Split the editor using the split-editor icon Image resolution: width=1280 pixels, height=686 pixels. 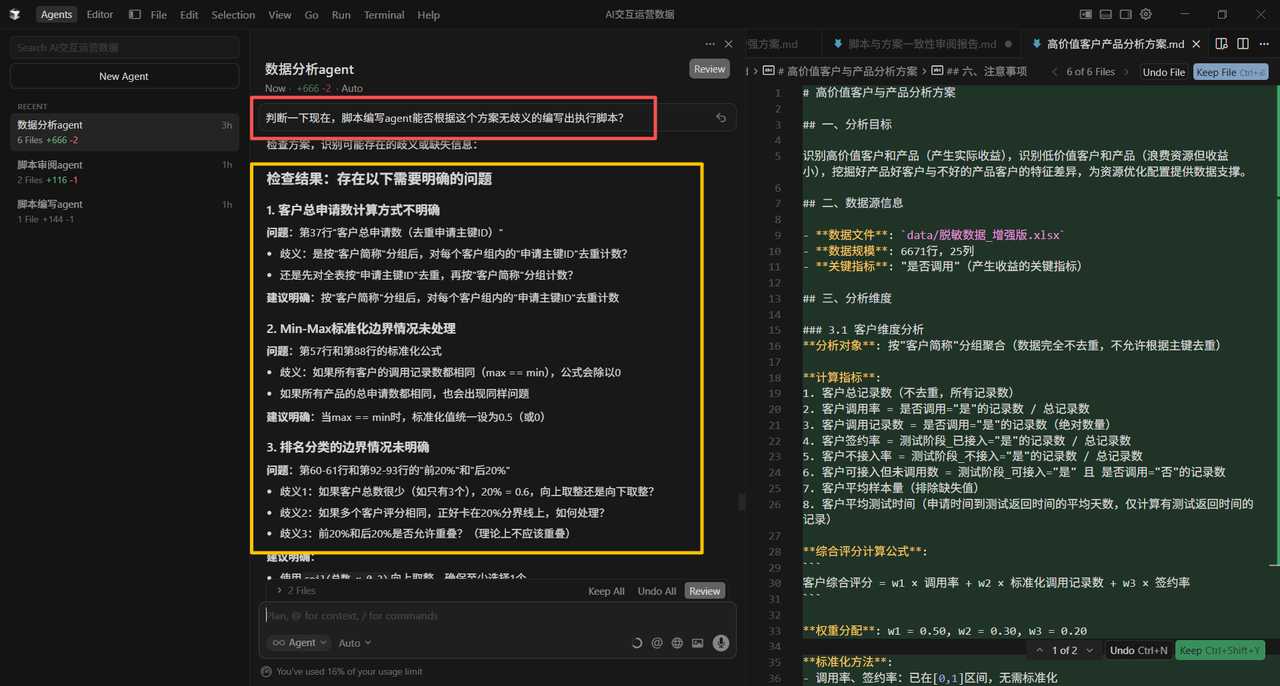[x=1241, y=44]
